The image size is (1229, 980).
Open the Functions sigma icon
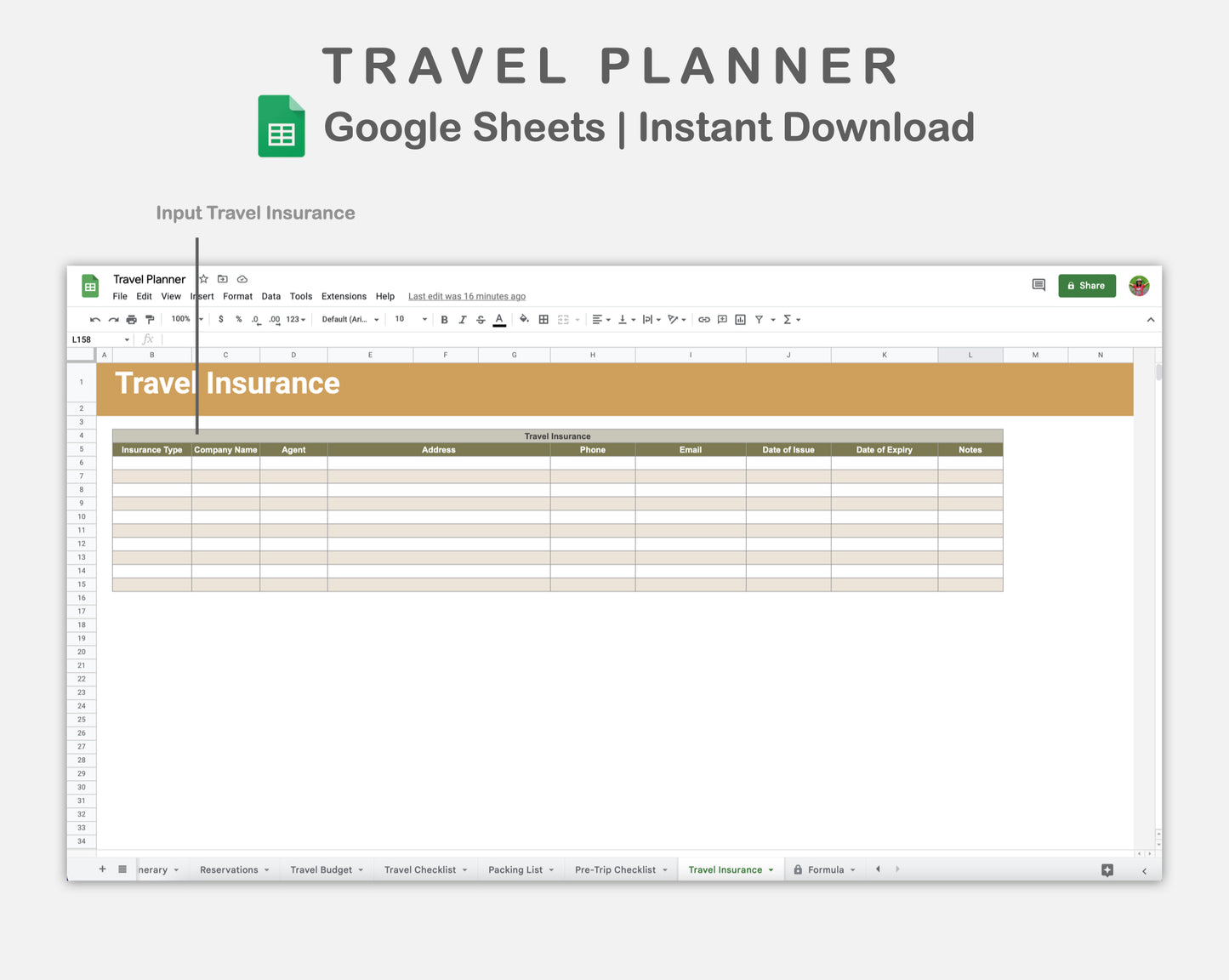(789, 319)
